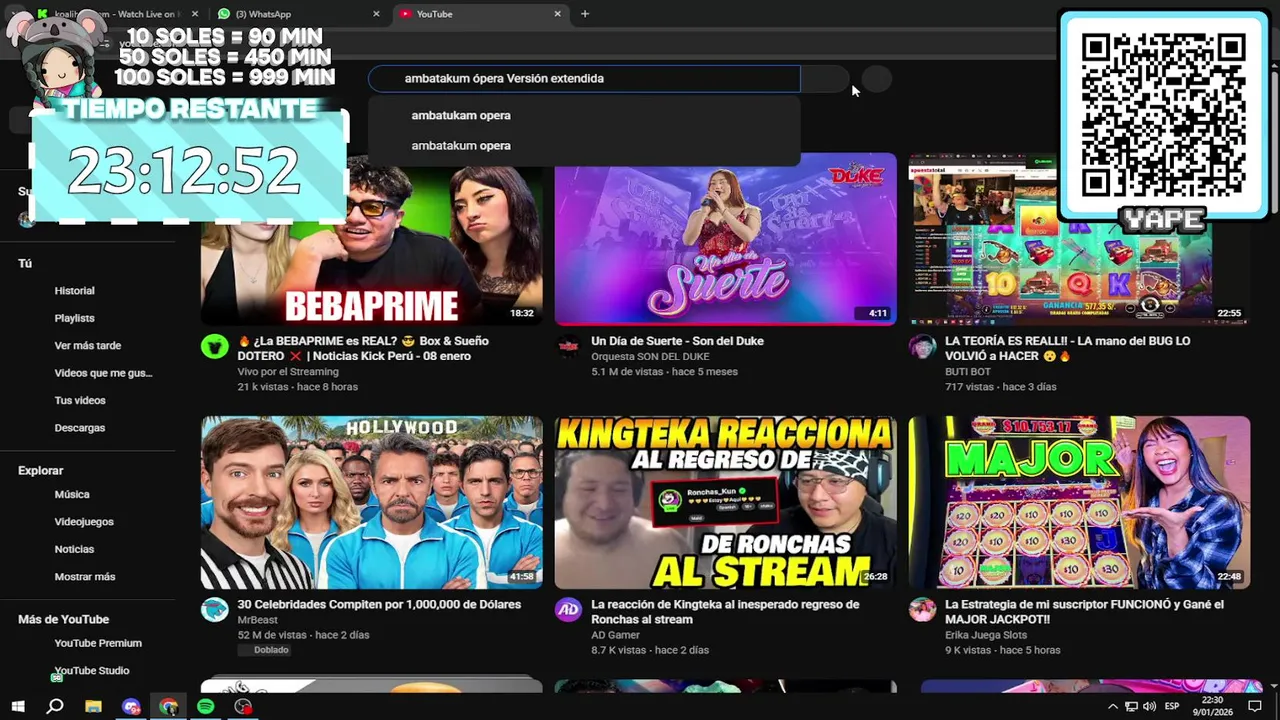Open a new browser tab
The height and width of the screenshot is (720, 1280).
tap(585, 14)
